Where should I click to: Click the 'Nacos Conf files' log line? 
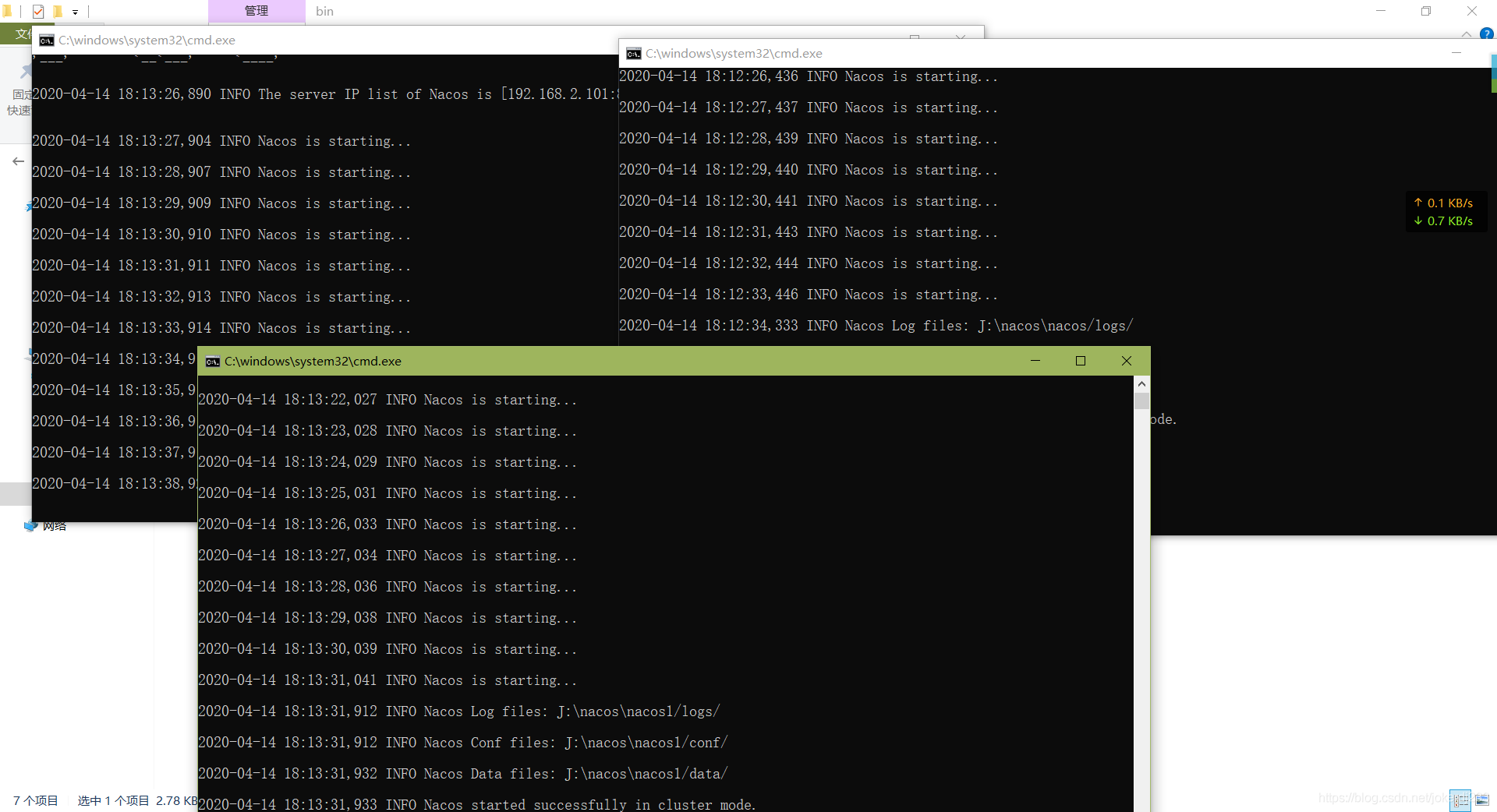(463, 743)
